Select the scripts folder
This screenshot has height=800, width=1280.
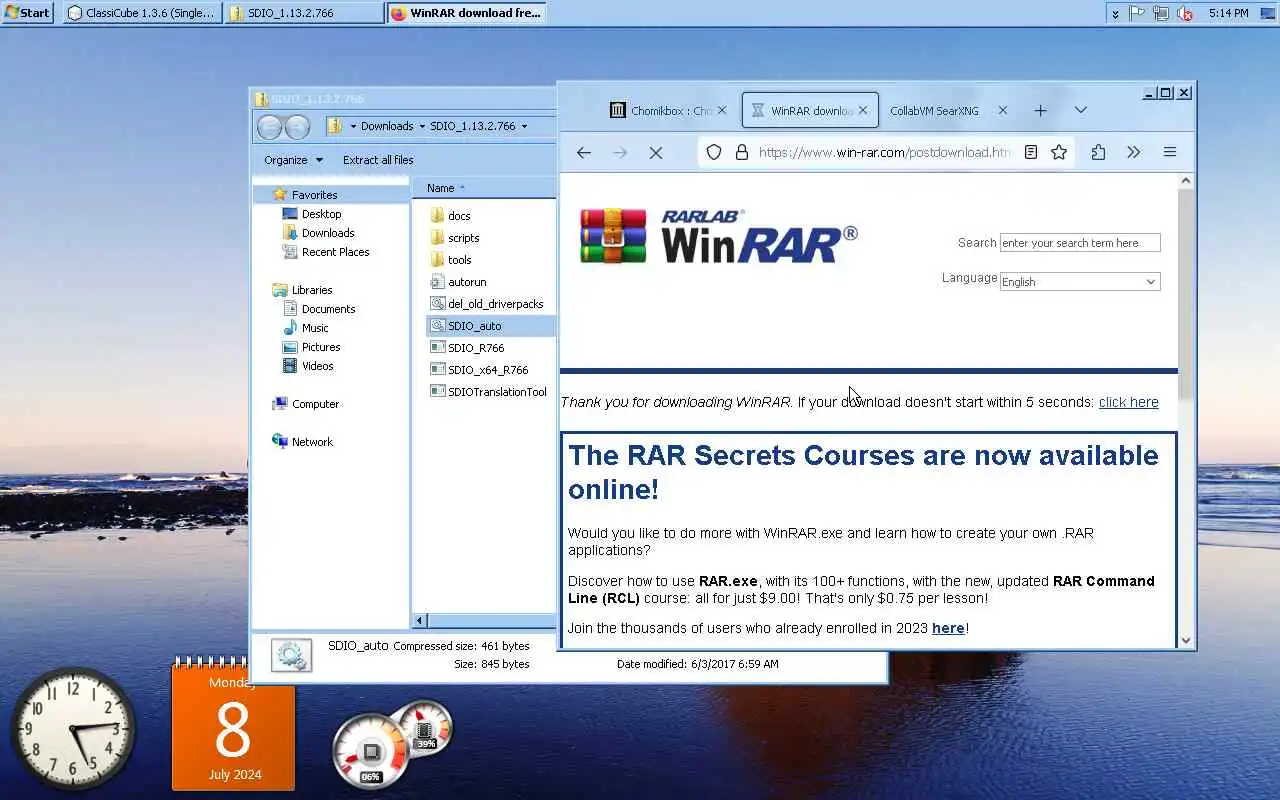click(463, 238)
